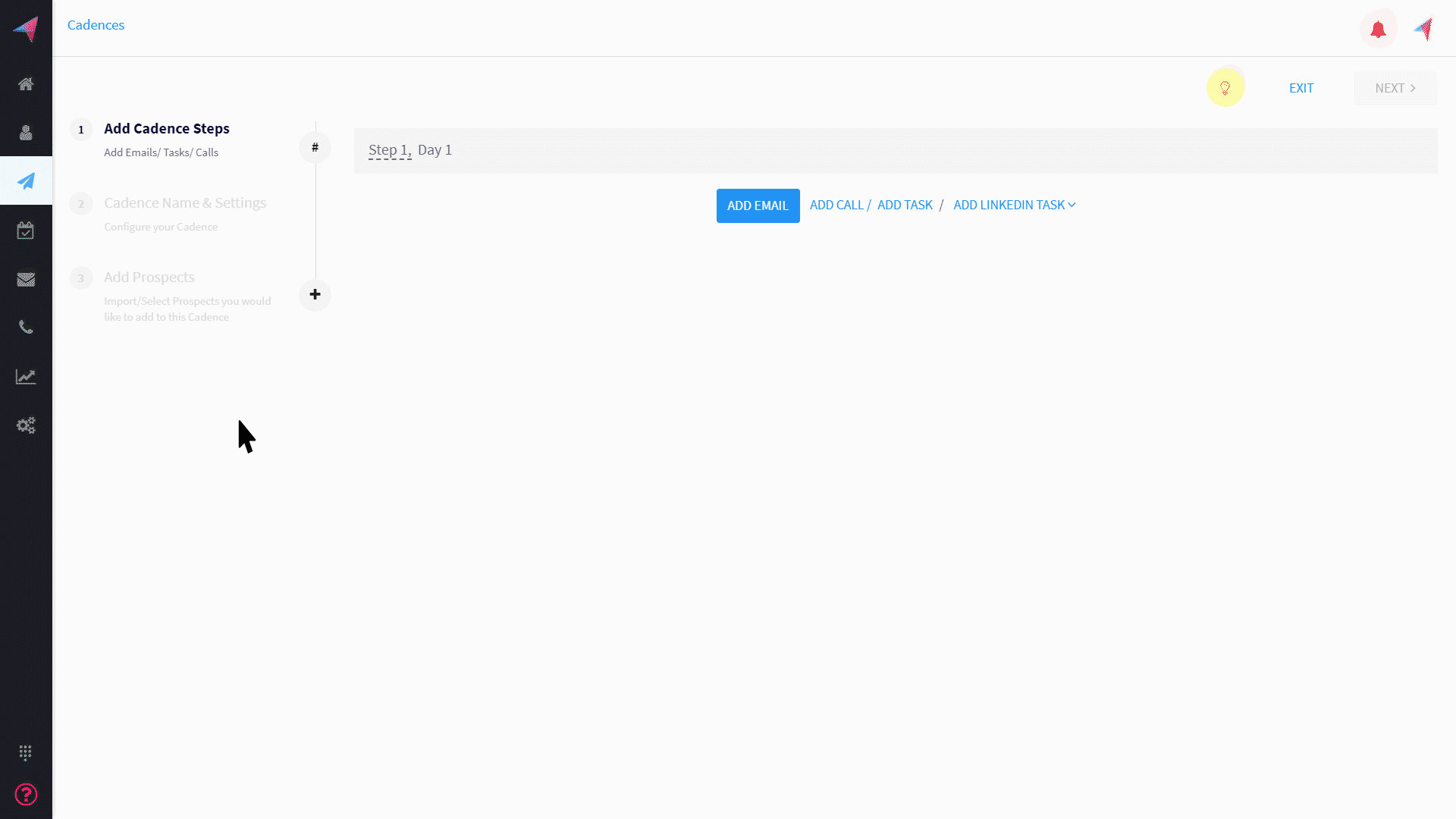
Task: Select the contacts/people icon in sidebar
Action: (x=26, y=131)
